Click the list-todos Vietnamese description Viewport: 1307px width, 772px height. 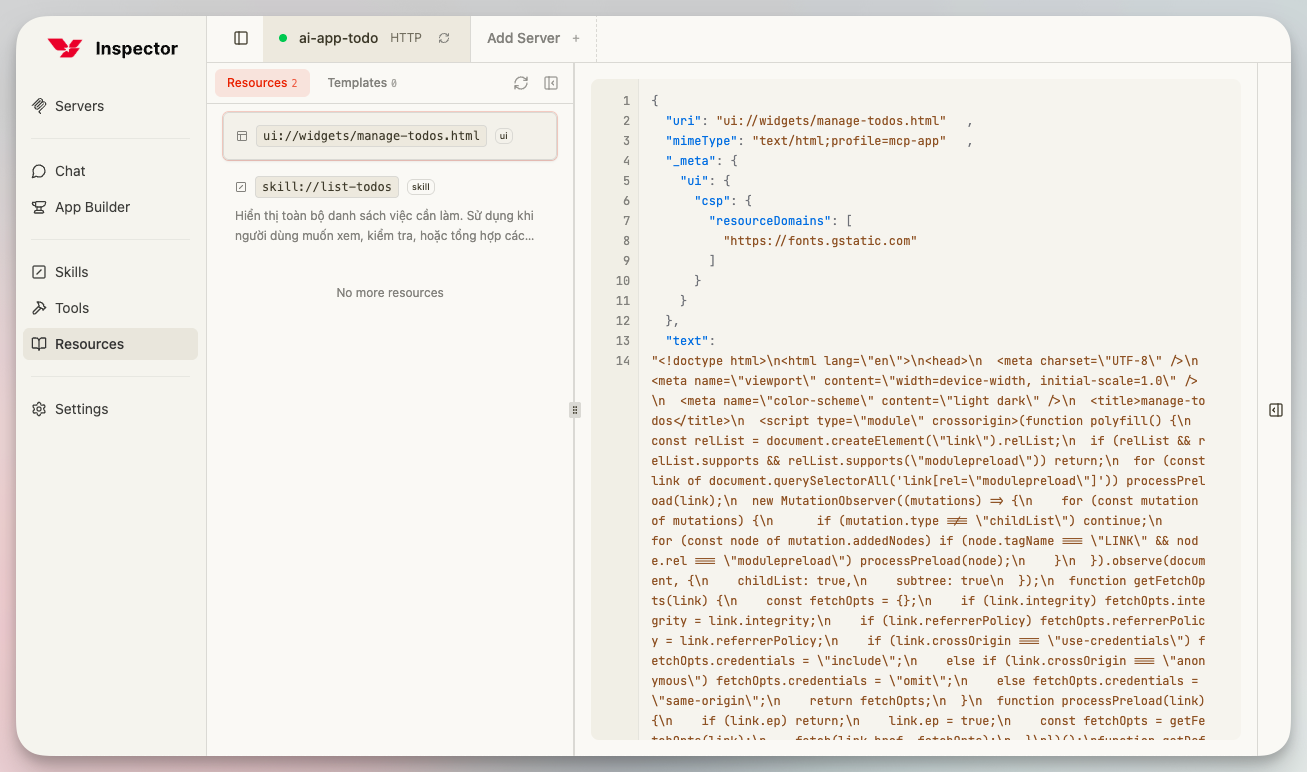click(385, 226)
